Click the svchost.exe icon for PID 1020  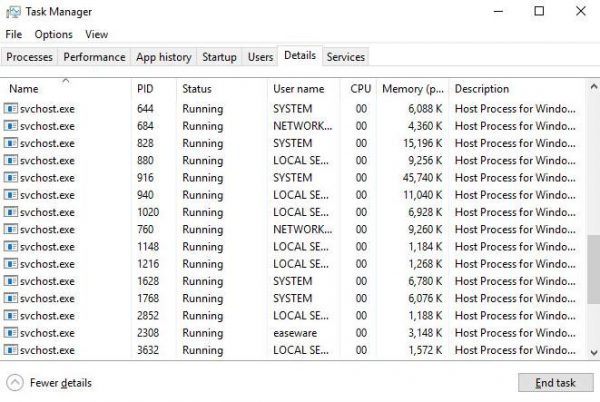(12, 212)
